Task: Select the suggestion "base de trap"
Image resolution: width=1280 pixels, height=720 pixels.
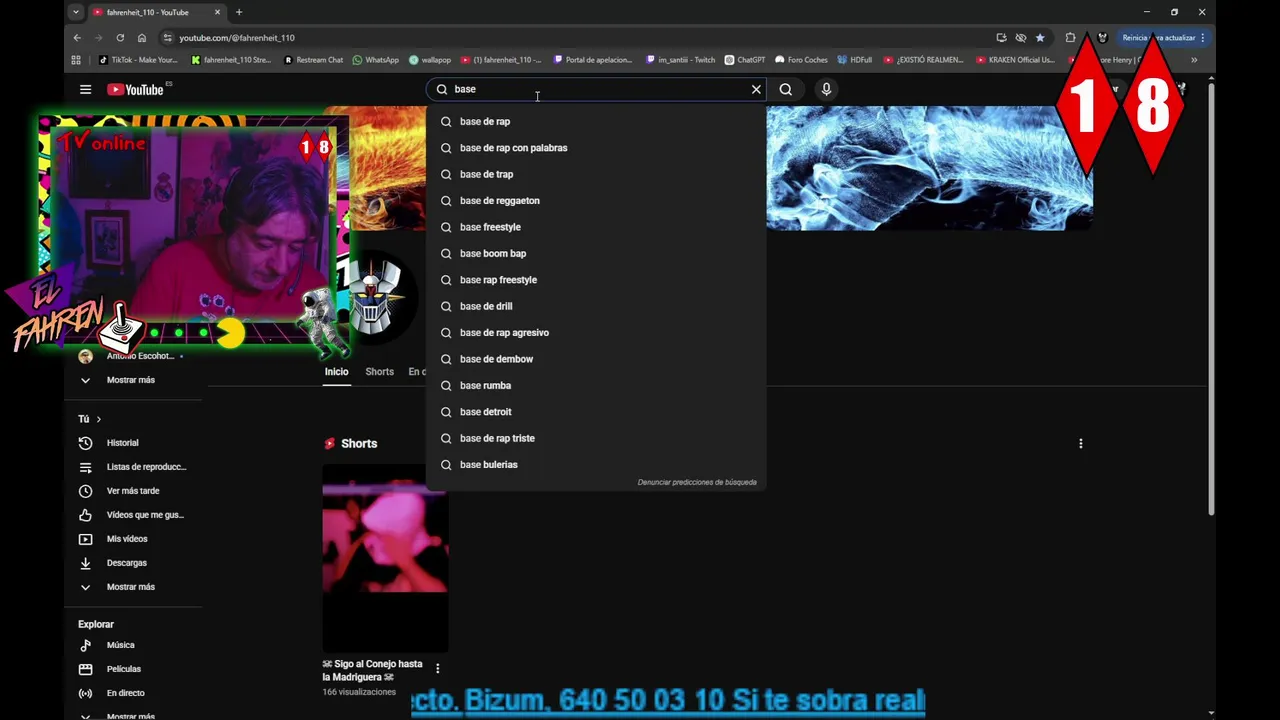Action: [x=596, y=174]
